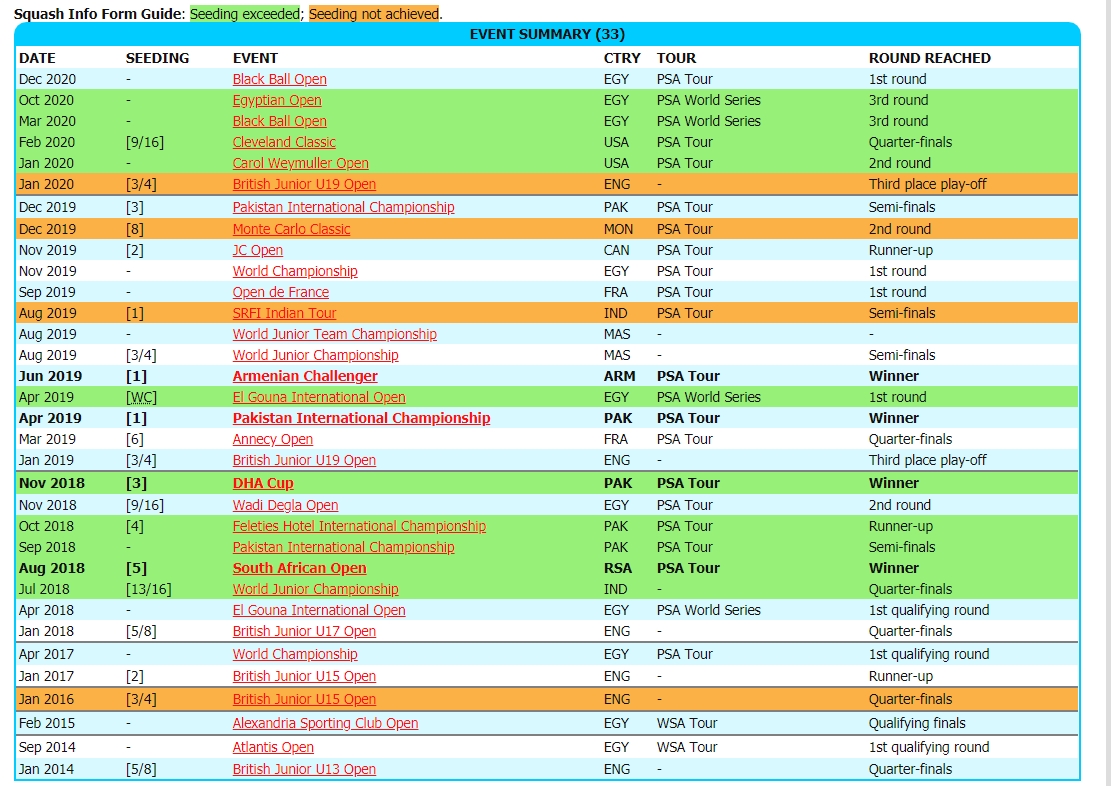Open the Annecy Open event link

tap(272, 439)
